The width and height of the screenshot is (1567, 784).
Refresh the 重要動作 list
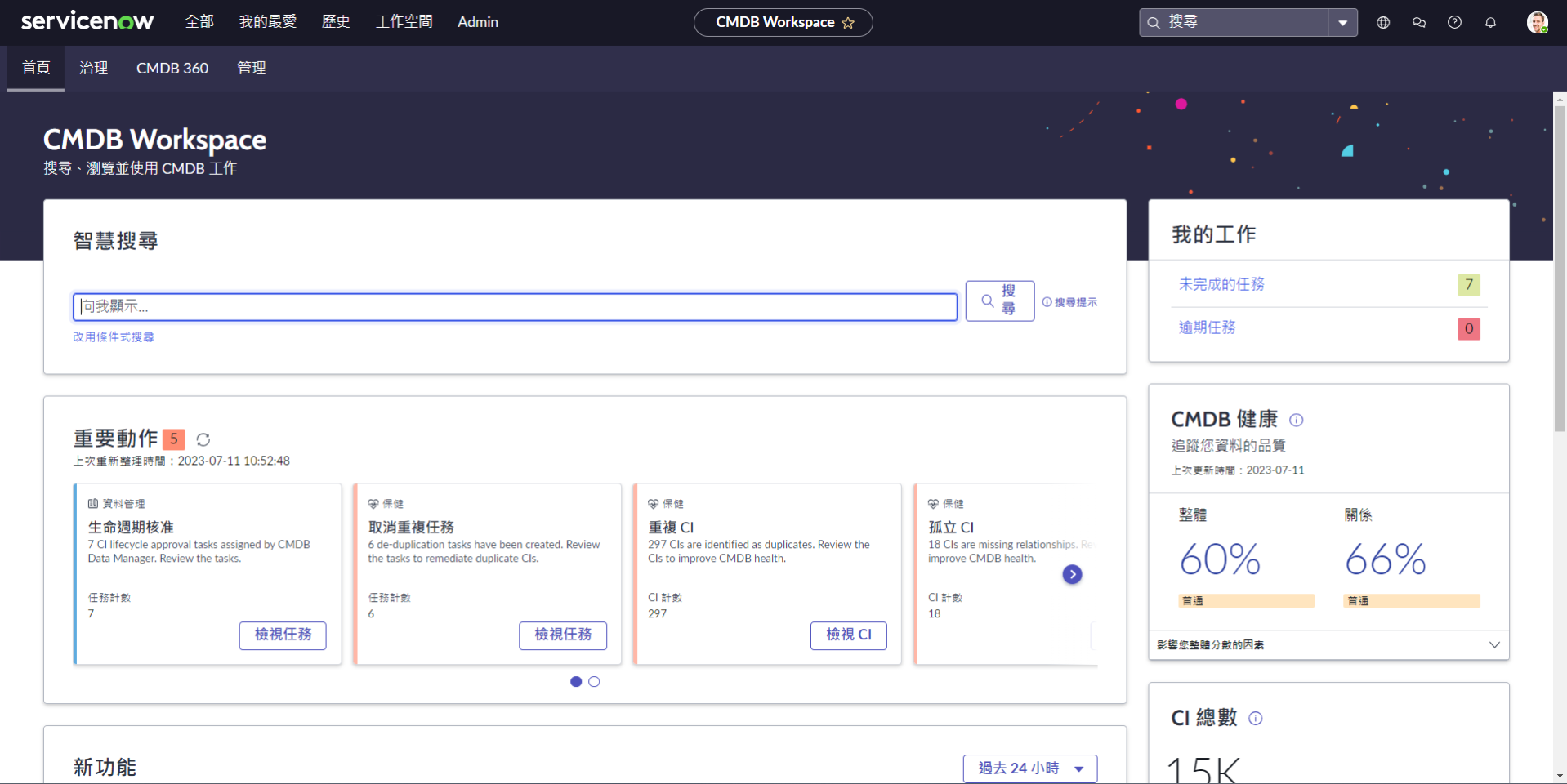coord(203,439)
